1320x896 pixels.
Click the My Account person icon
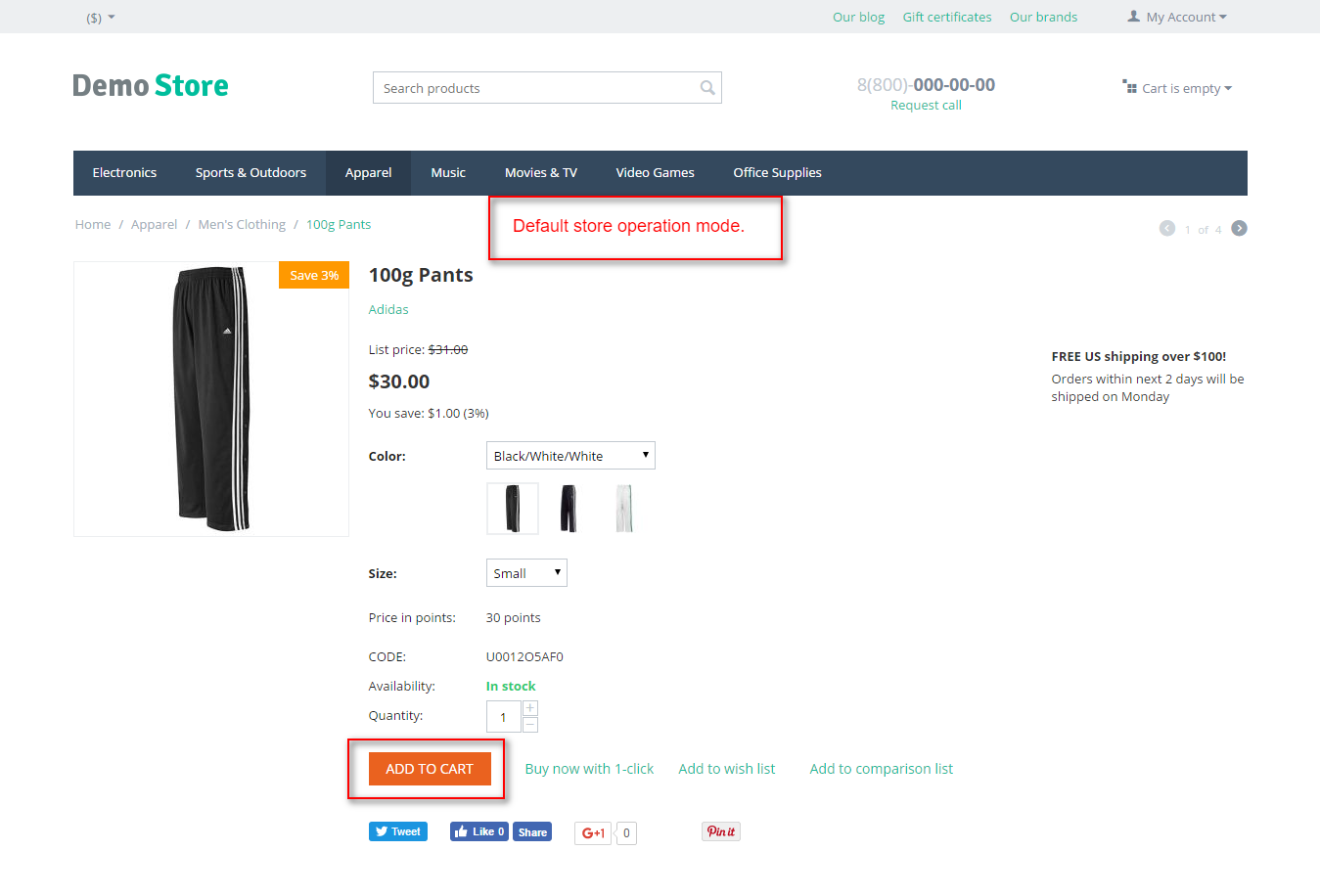click(x=1133, y=16)
